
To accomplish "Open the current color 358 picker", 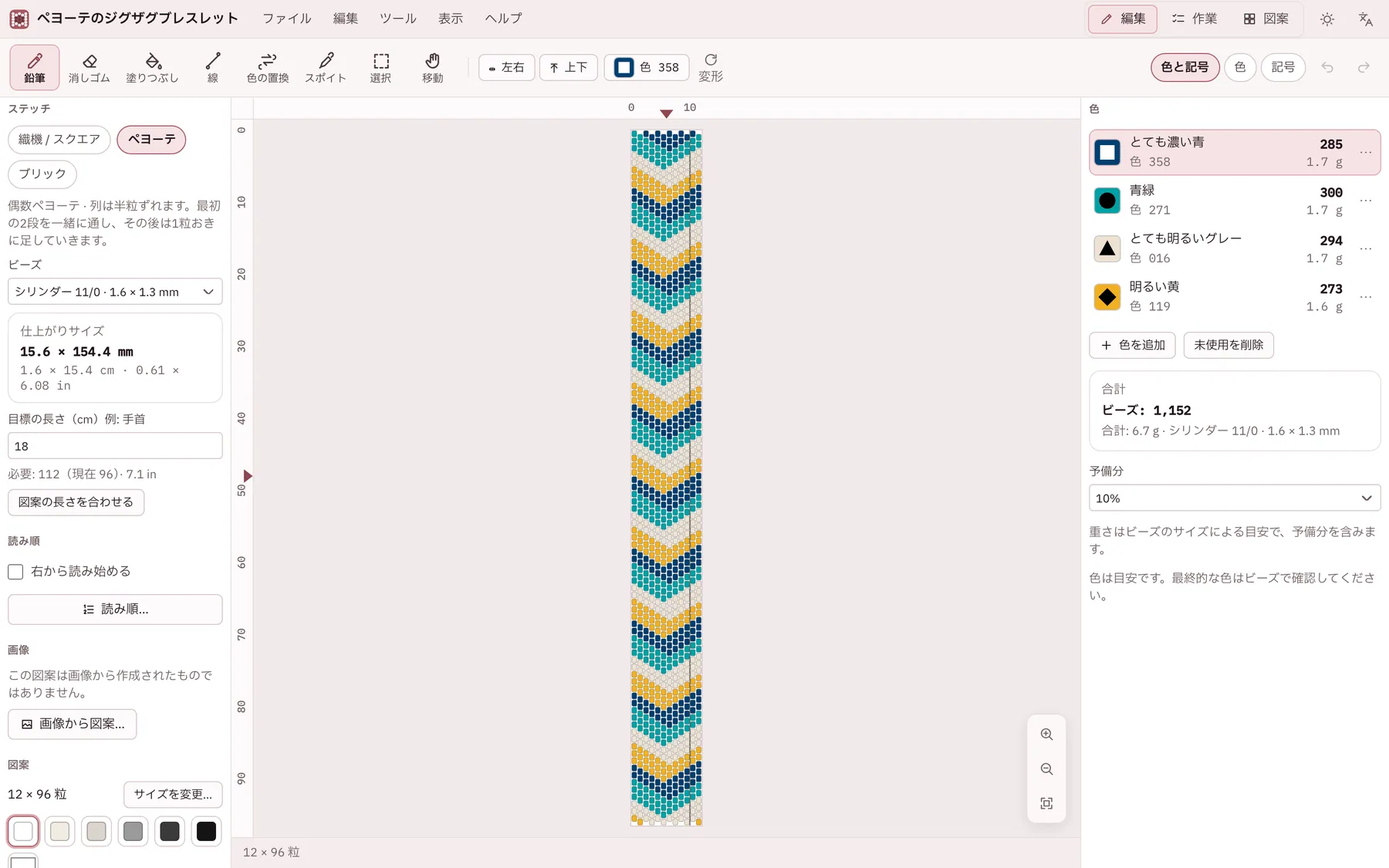I will [647, 67].
